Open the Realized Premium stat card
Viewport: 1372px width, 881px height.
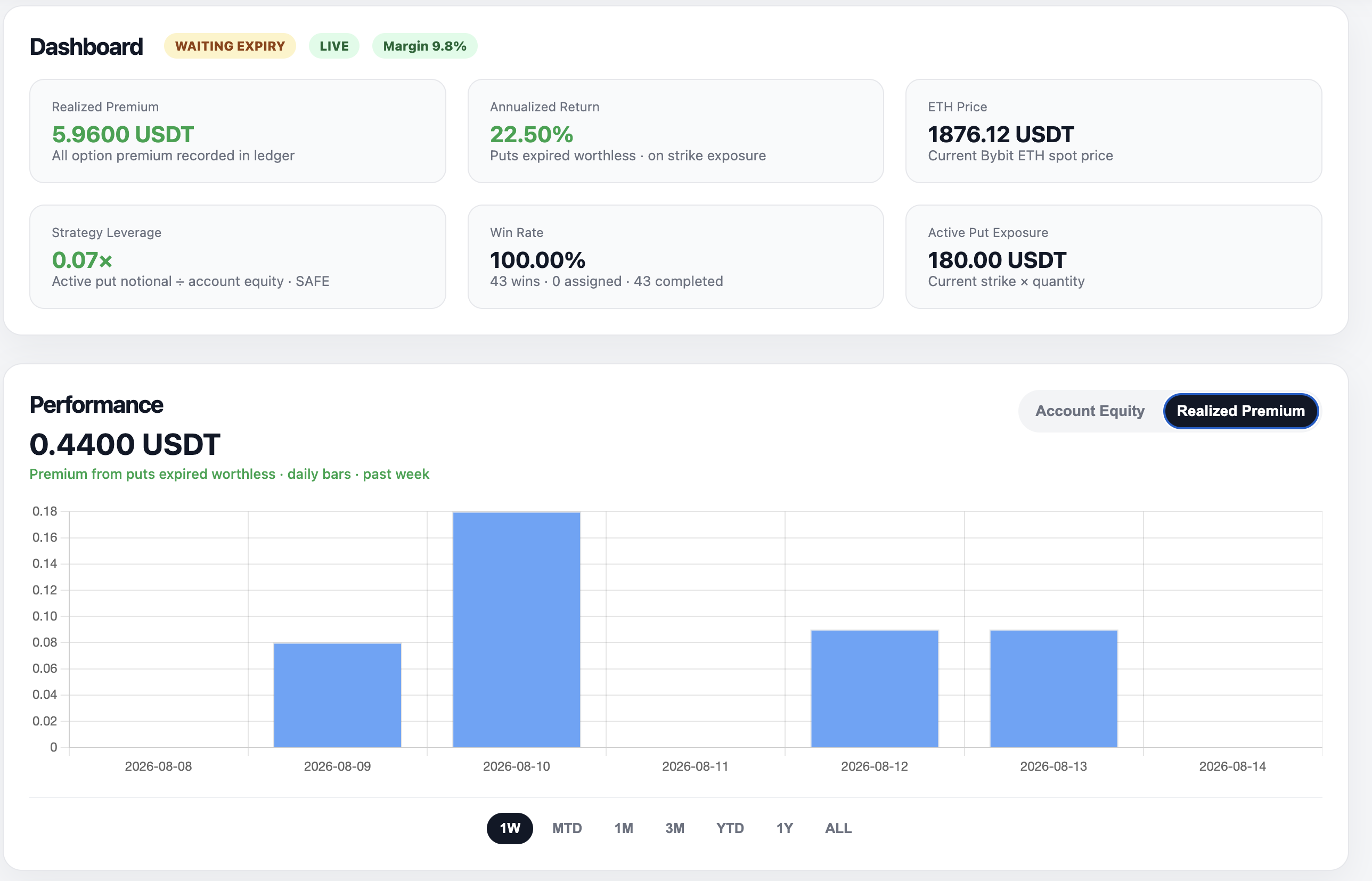(238, 131)
